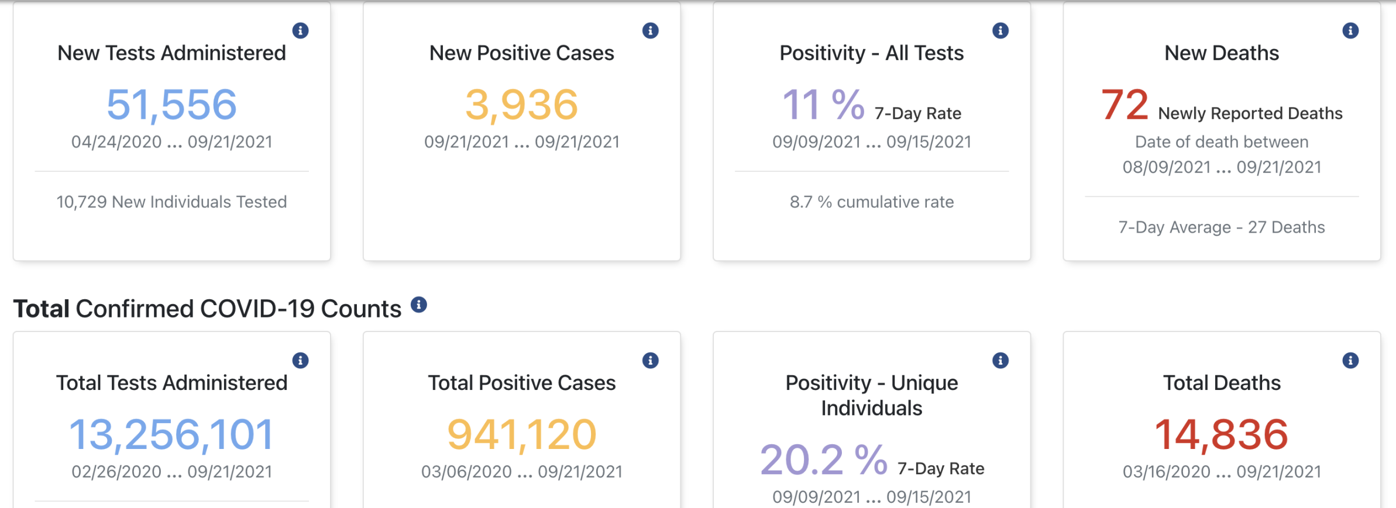Show info for Total Tests Administered card

point(300,361)
